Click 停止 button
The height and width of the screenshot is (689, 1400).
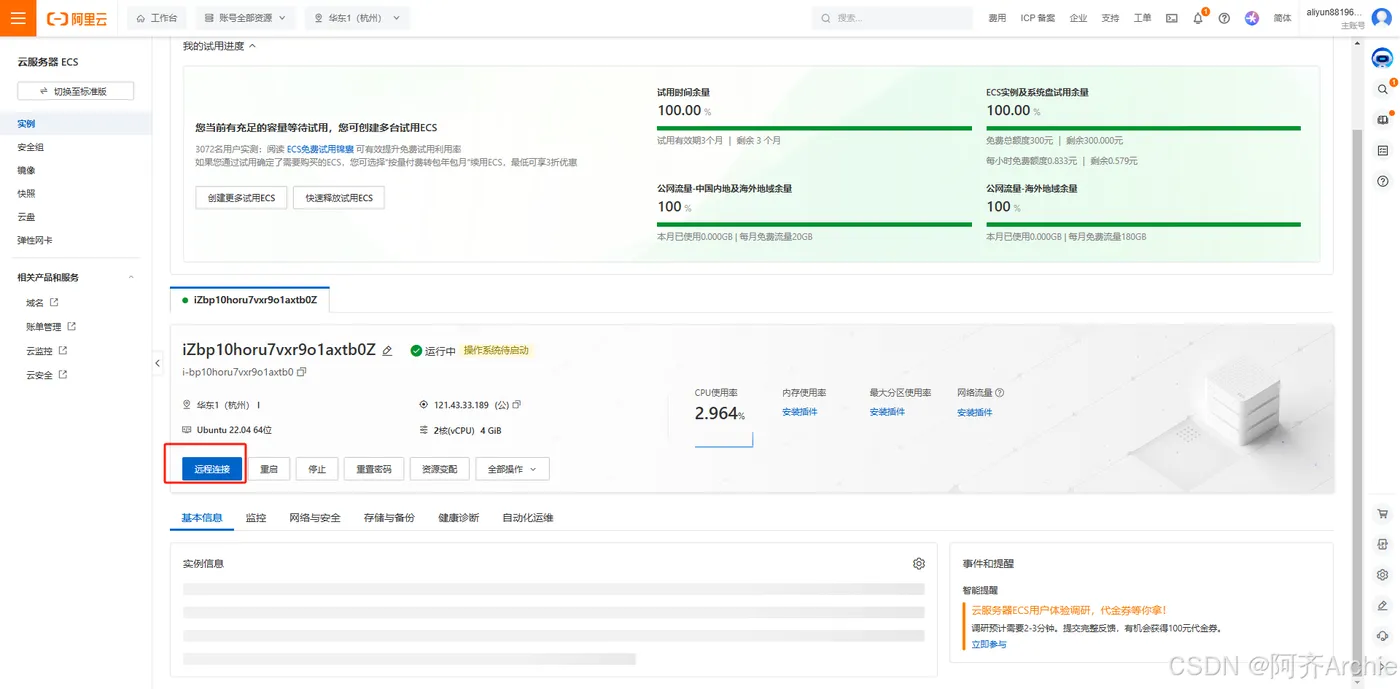317,469
